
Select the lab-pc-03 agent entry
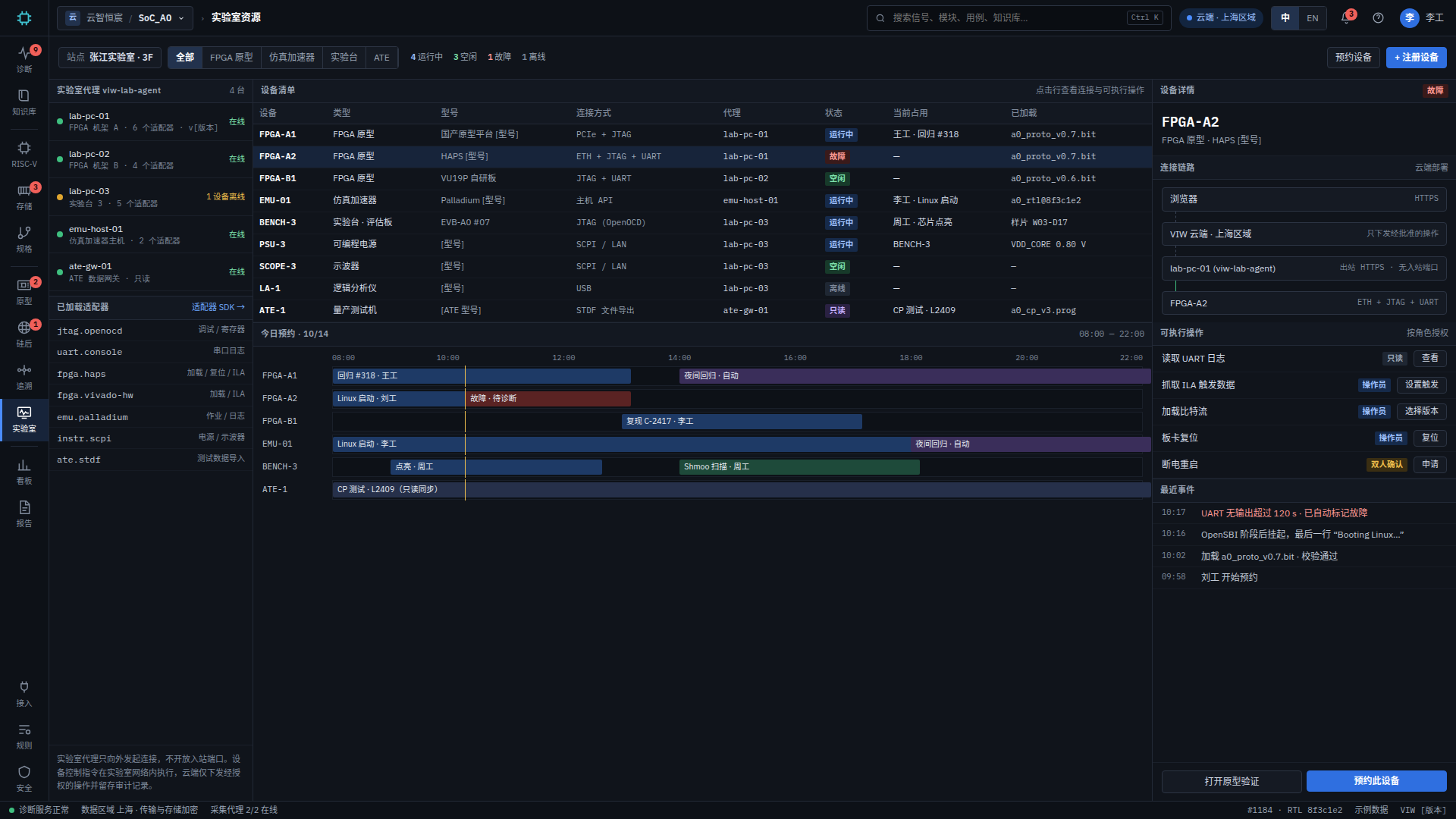pyautogui.click(x=151, y=196)
